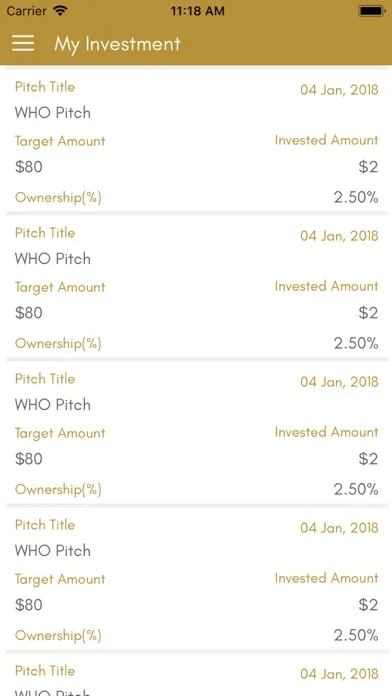This screenshot has height=696, width=392.
Task: Tap the second card's 04 Jan, 2018 date
Action: [339, 236]
